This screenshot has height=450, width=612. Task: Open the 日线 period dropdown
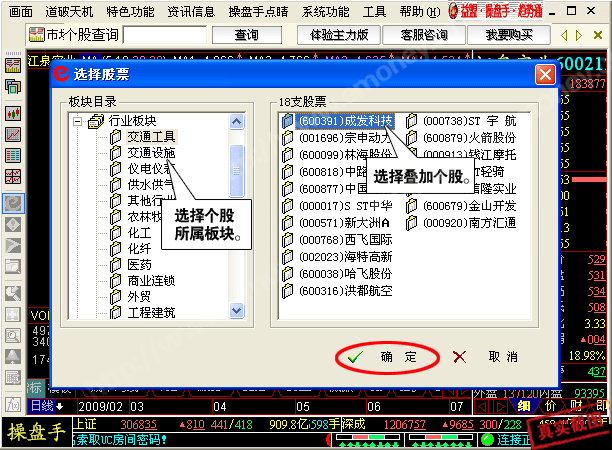tap(46, 406)
